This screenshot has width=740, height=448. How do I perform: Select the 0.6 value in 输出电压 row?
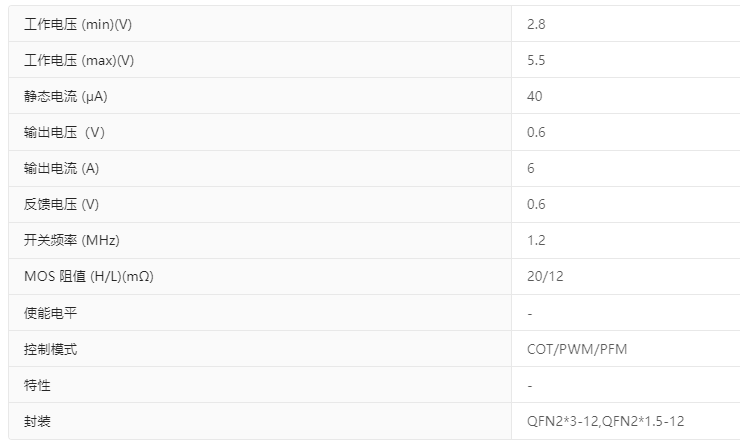pyautogui.click(x=536, y=132)
